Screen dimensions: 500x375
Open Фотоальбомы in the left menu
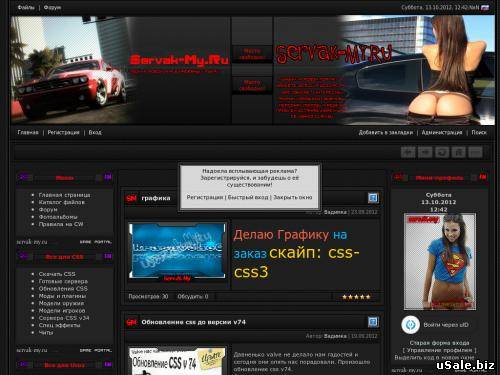tap(58, 217)
